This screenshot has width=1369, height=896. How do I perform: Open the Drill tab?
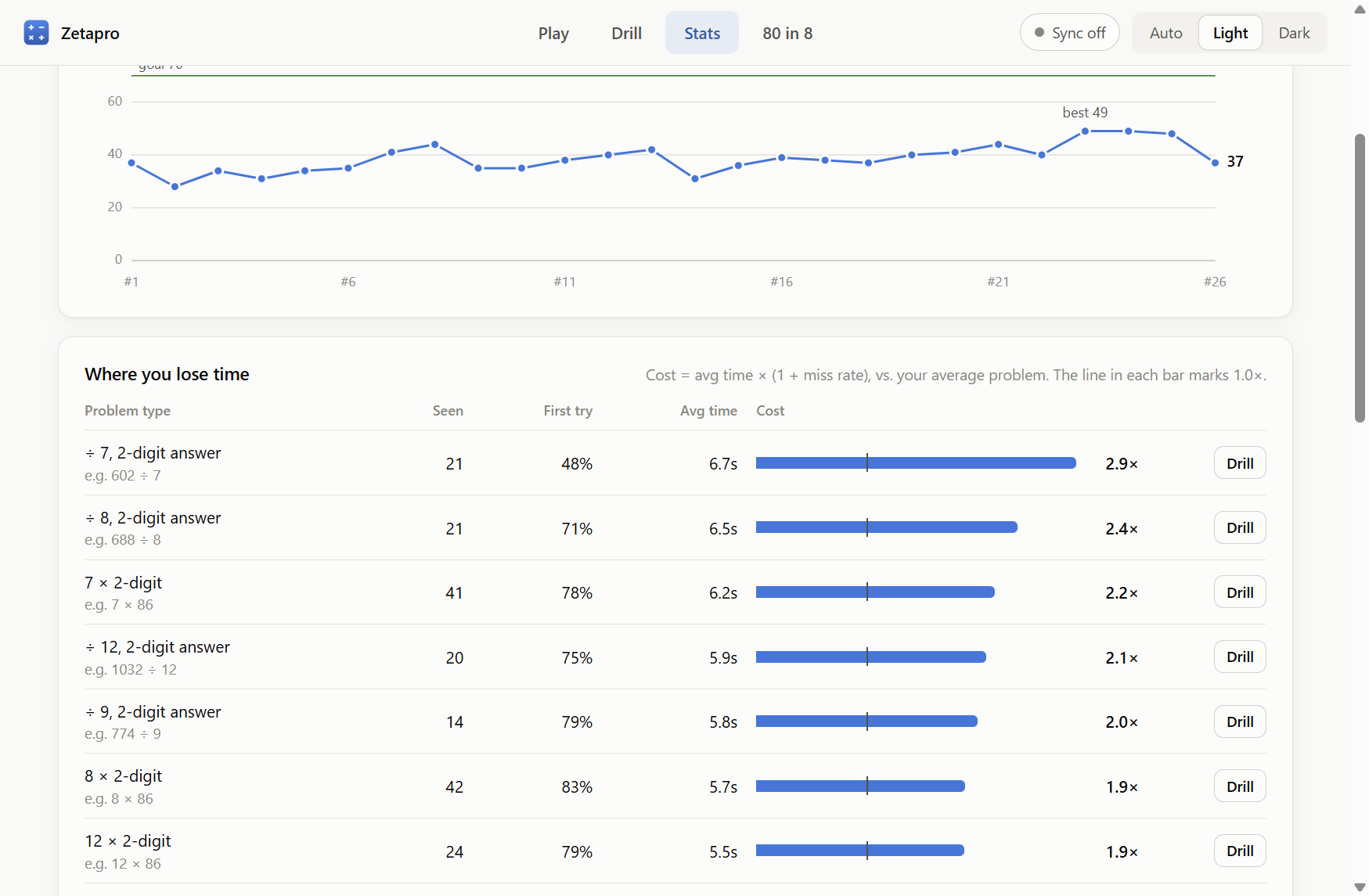pyautogui.click(x=626, y=33)
